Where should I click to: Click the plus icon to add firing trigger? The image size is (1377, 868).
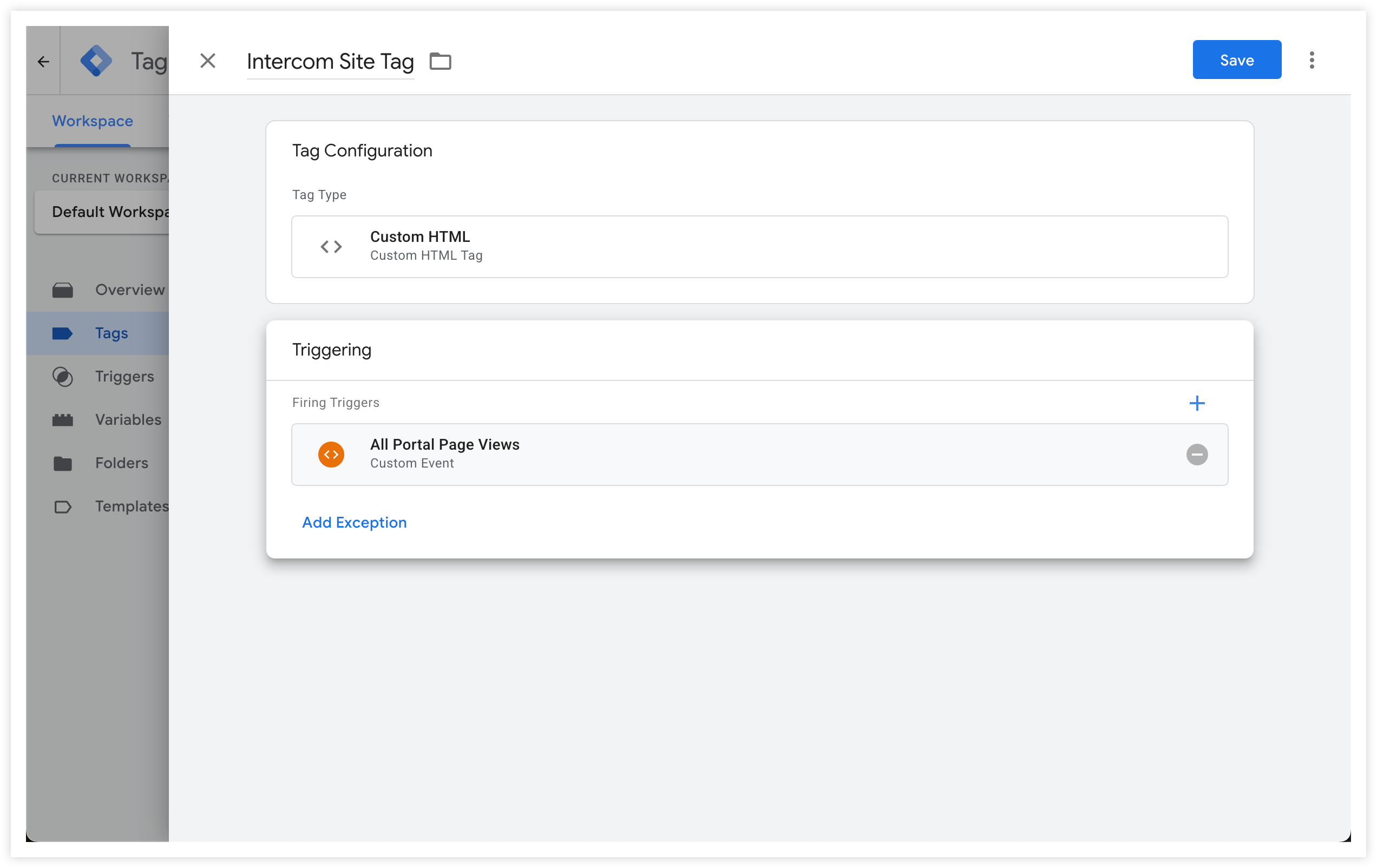tap(1197, 403)
